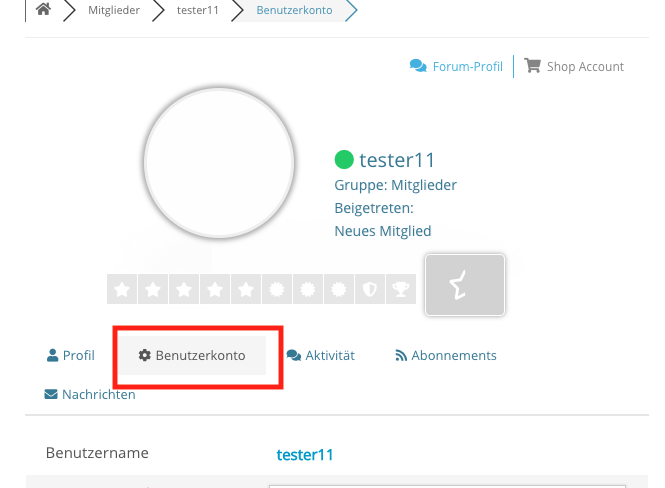The height and width of the screenshot is (488, 665).
Task: Open Mitglieder breadcrumb link
Action: pyautogui.click(x=114, y=10)
